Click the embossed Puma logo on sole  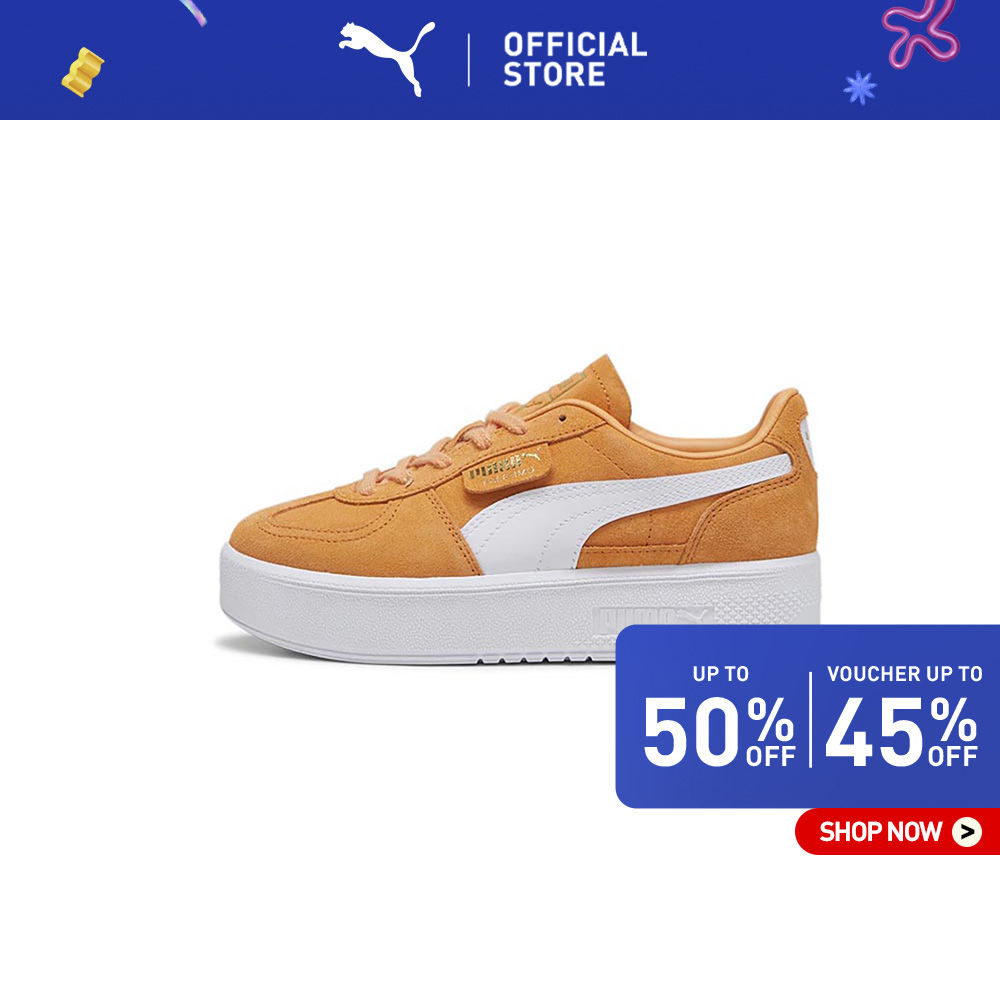[652, 619]
